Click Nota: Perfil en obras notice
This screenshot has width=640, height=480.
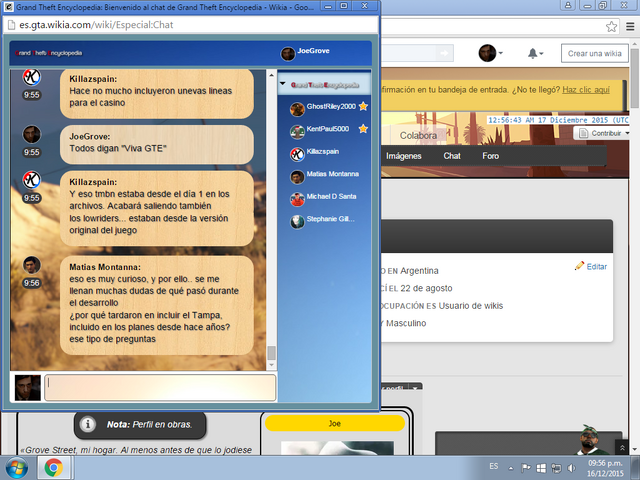pos(140,424)
